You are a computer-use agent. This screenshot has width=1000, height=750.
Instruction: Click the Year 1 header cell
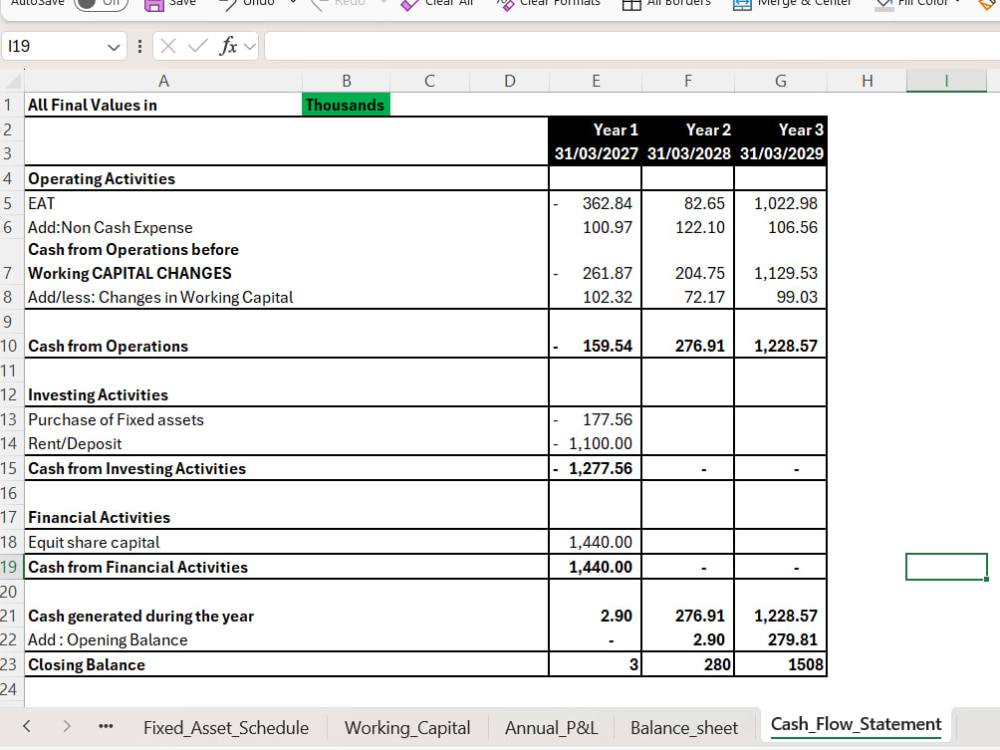(x=595, y=129)
